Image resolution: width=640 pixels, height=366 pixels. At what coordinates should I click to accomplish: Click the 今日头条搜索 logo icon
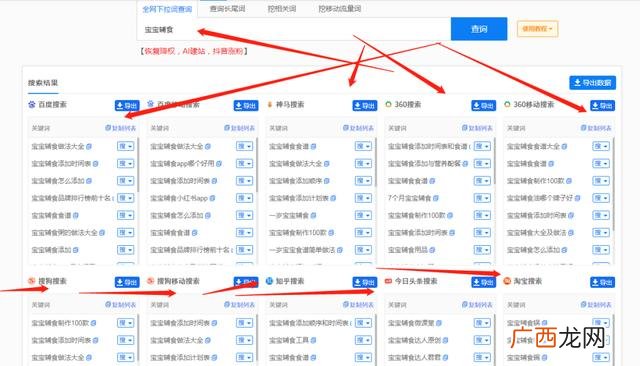click(388, 281)
